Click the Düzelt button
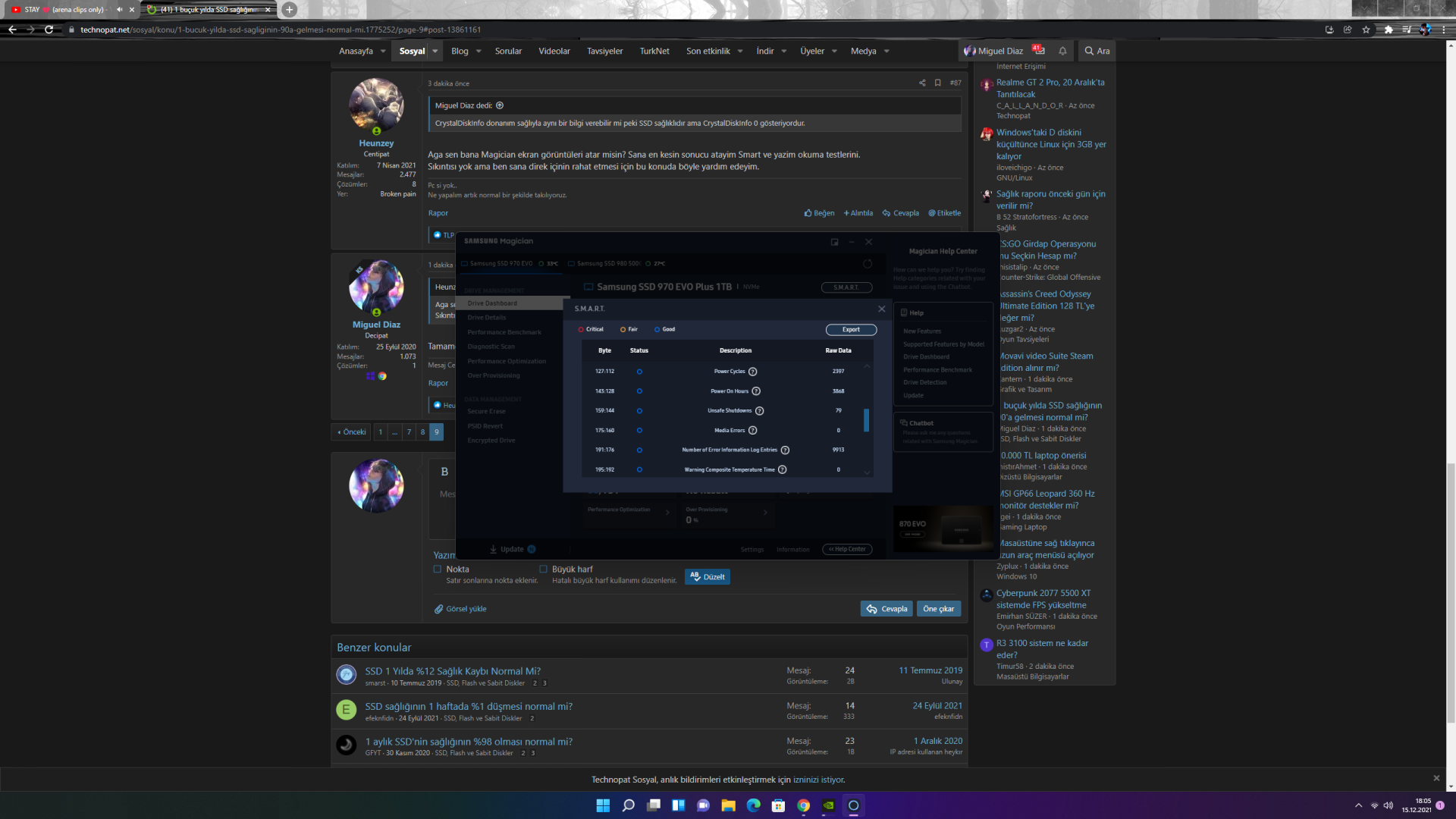Screen dimensions: 1456x819 click(x=707, y=577)
